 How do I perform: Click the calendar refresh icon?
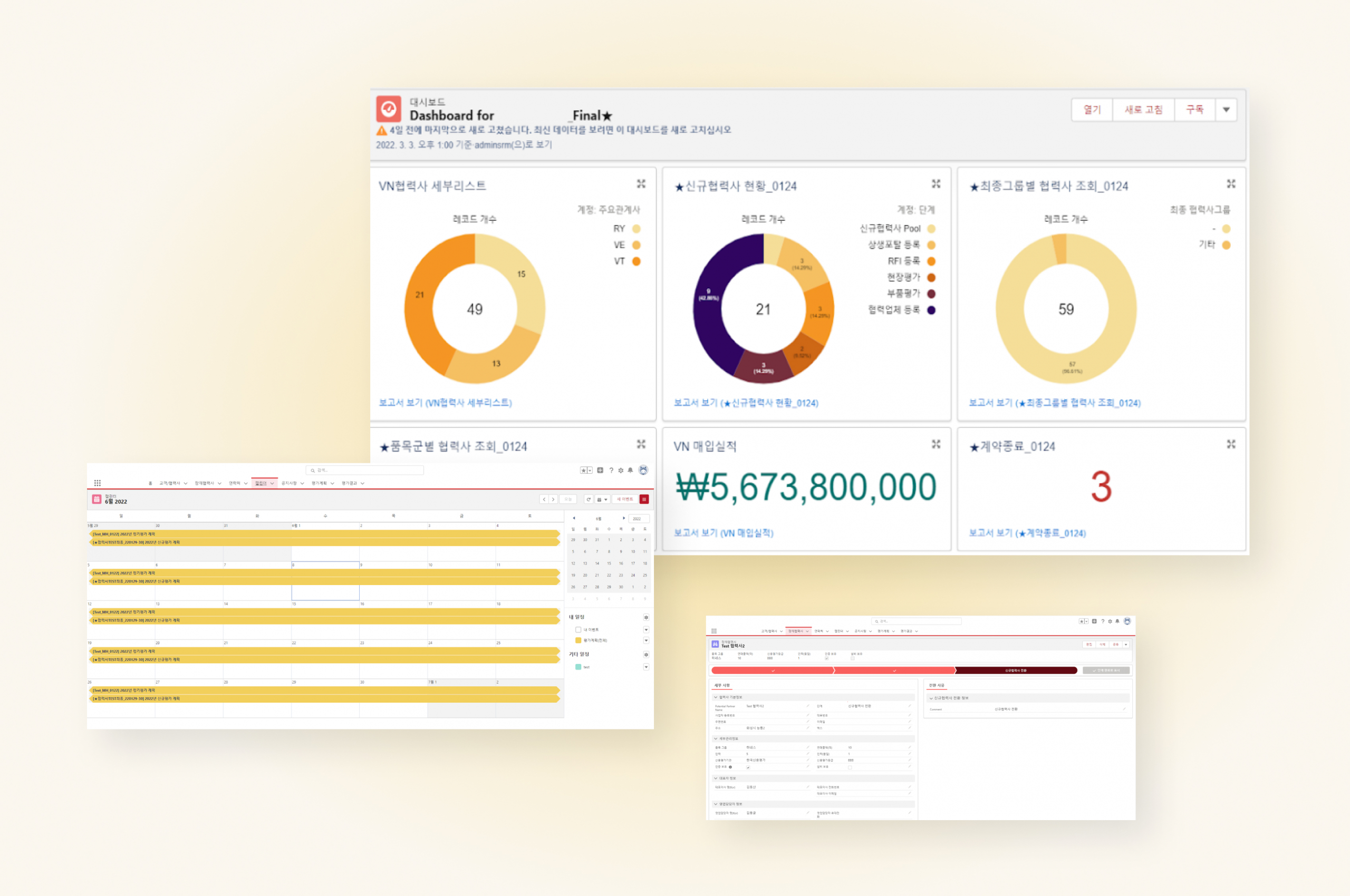click(588, 500)
